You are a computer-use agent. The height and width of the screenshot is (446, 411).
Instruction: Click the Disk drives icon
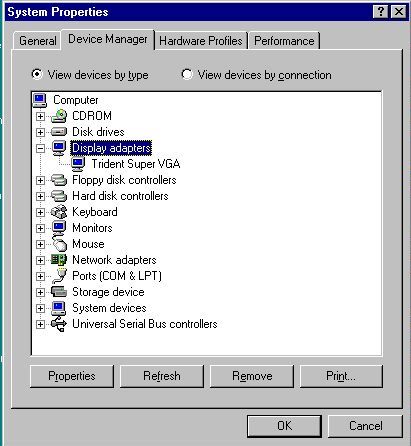[59, 132]
